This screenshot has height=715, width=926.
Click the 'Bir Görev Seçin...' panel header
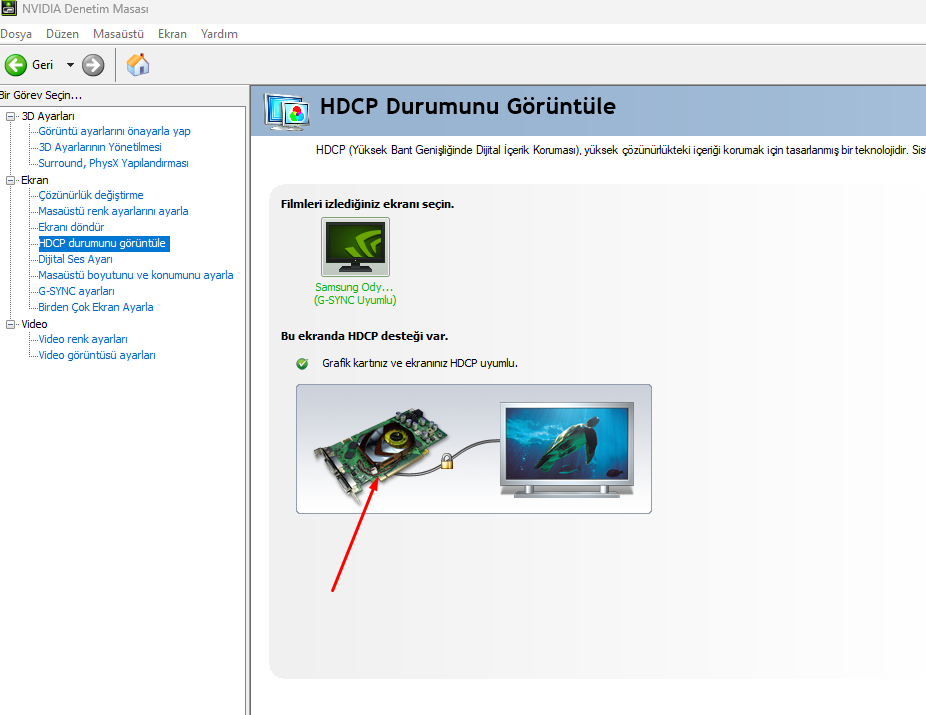41,95
